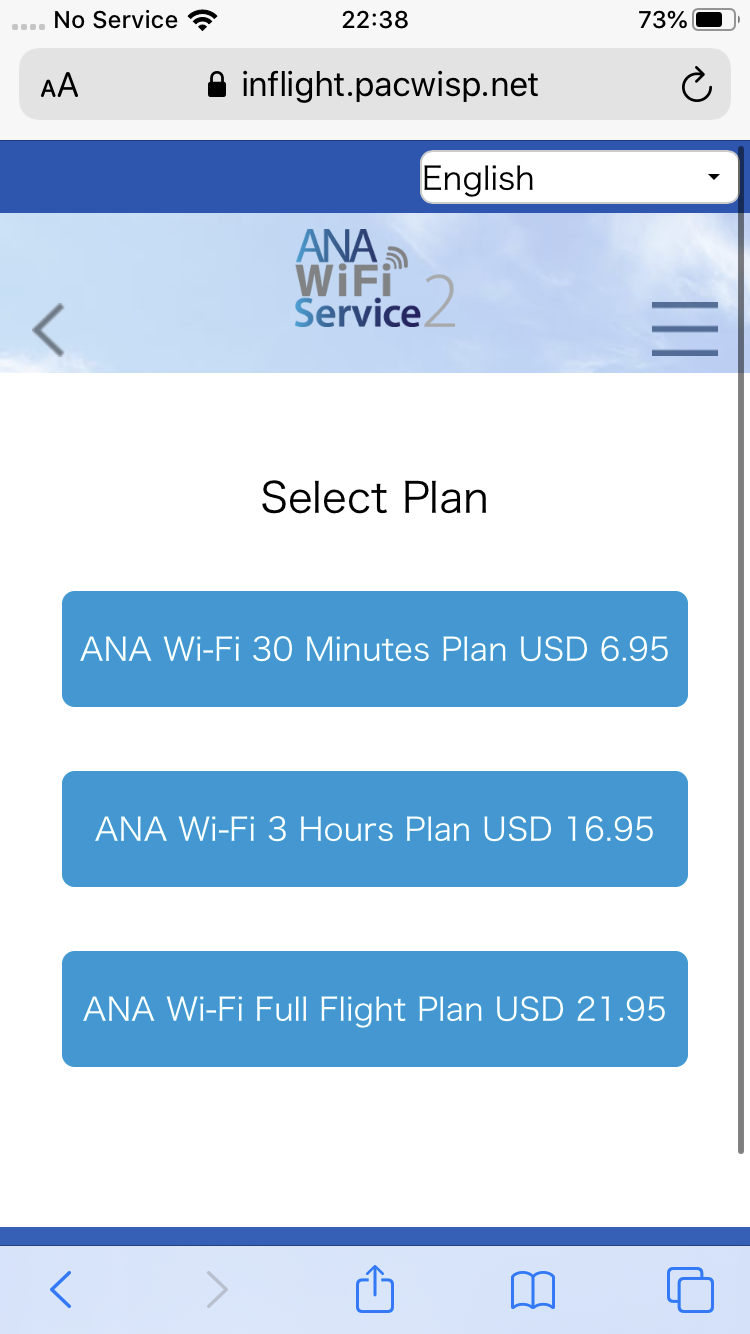750x1334 pixels.
Task: Tap the padlock icon in address bar
Action: tap(216, 86)
